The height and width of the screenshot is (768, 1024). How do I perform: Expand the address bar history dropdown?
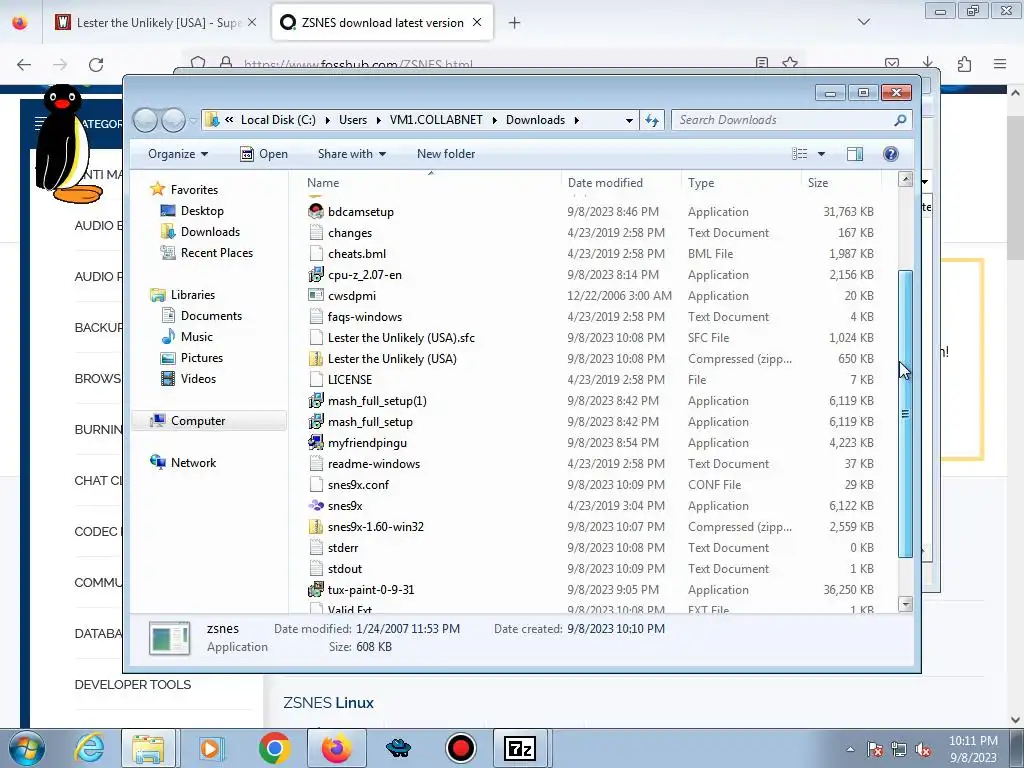(629, 120)
